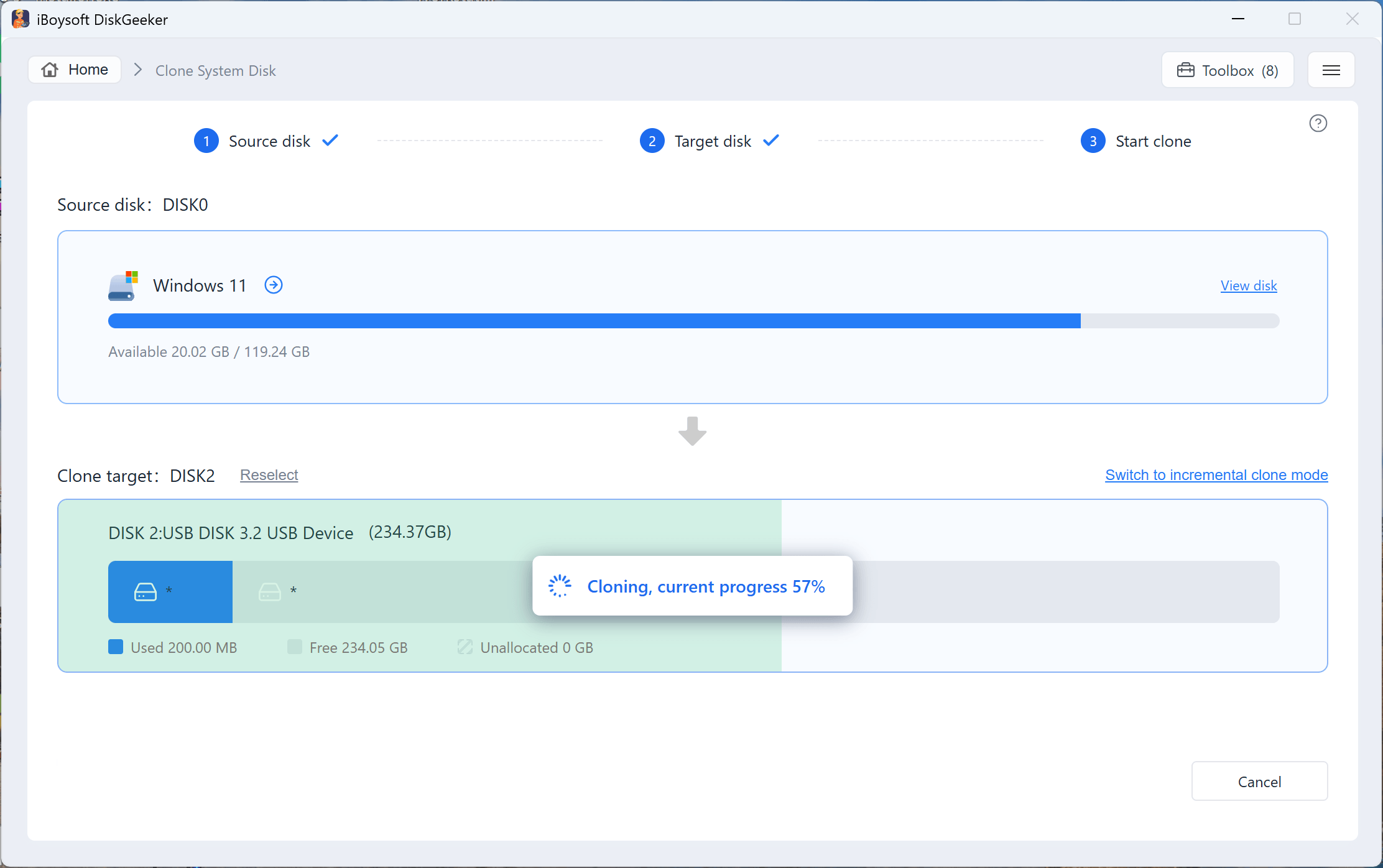Click Available 20.02 GB / 119.24 GB text
The image size is (1383, 868).
click(x=209, y=352)
